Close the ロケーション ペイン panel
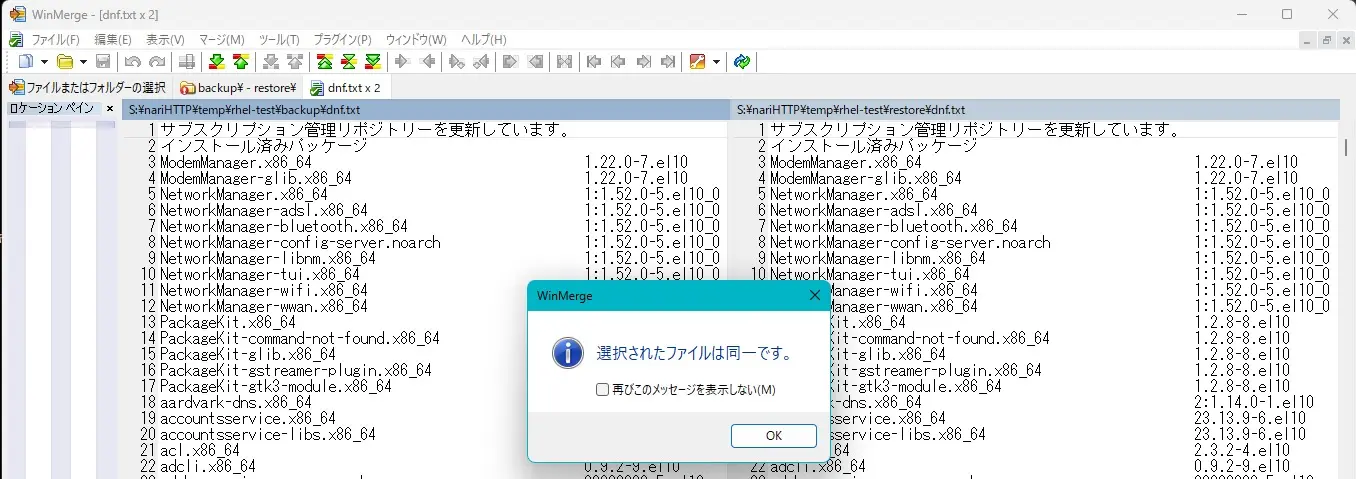This screenshot has width=1356, height=479. click(x=110, y=108)
